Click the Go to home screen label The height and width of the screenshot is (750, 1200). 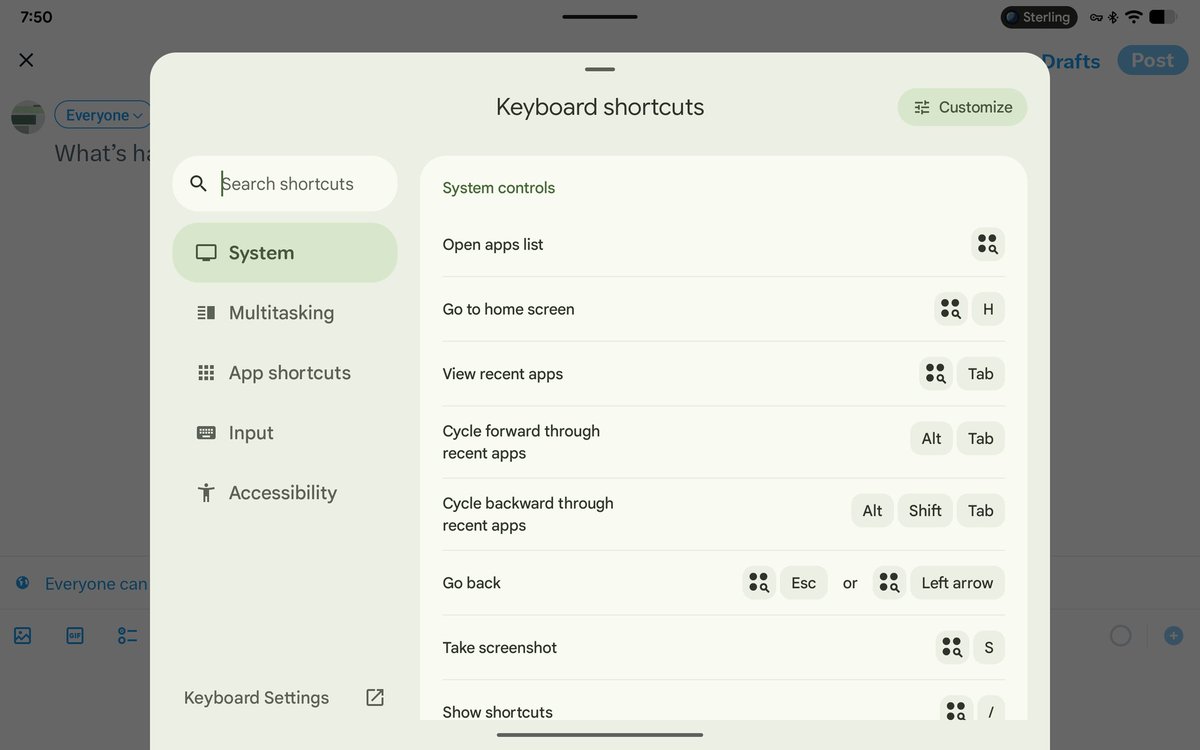508,309
